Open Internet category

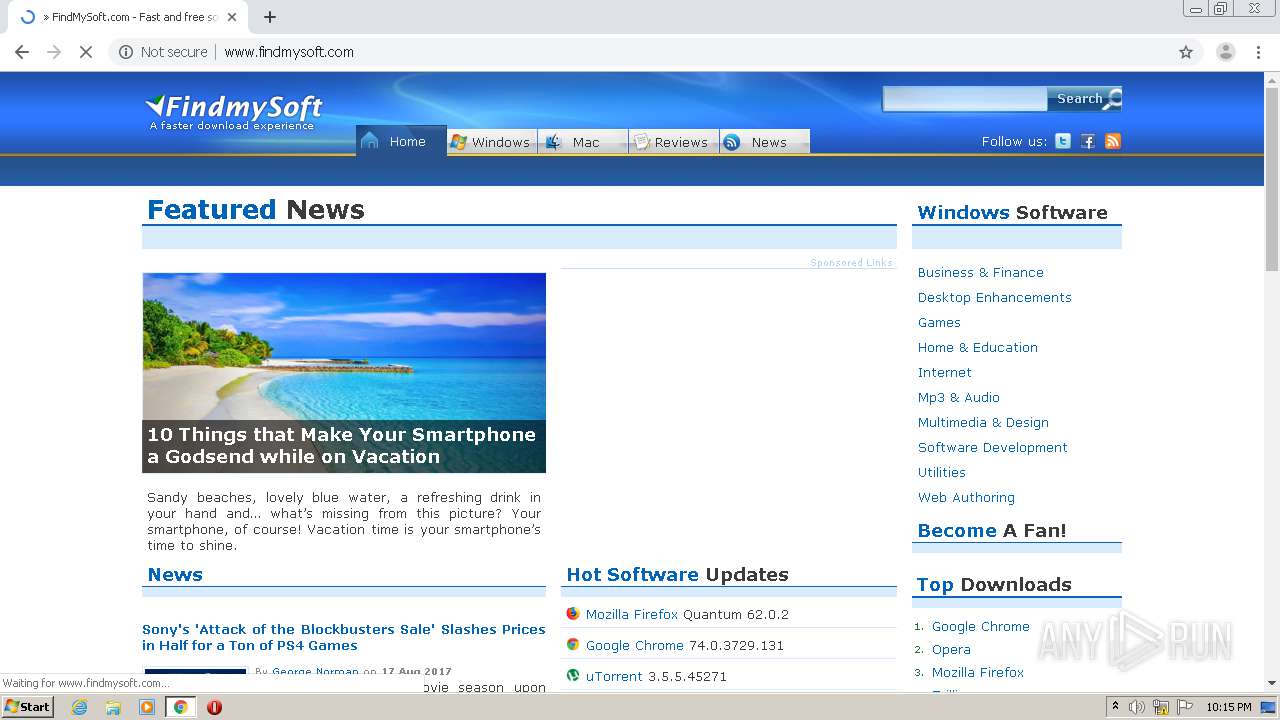tap(945, 372)
